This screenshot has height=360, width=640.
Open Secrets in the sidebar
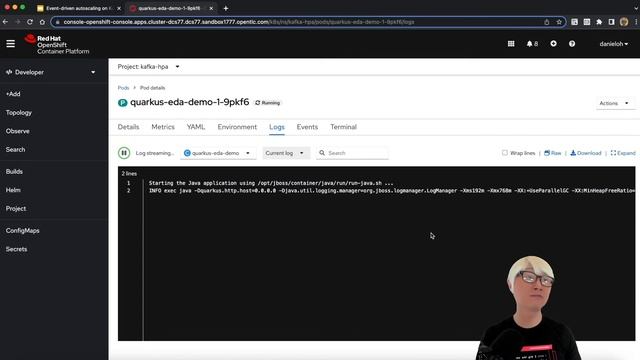16,249
